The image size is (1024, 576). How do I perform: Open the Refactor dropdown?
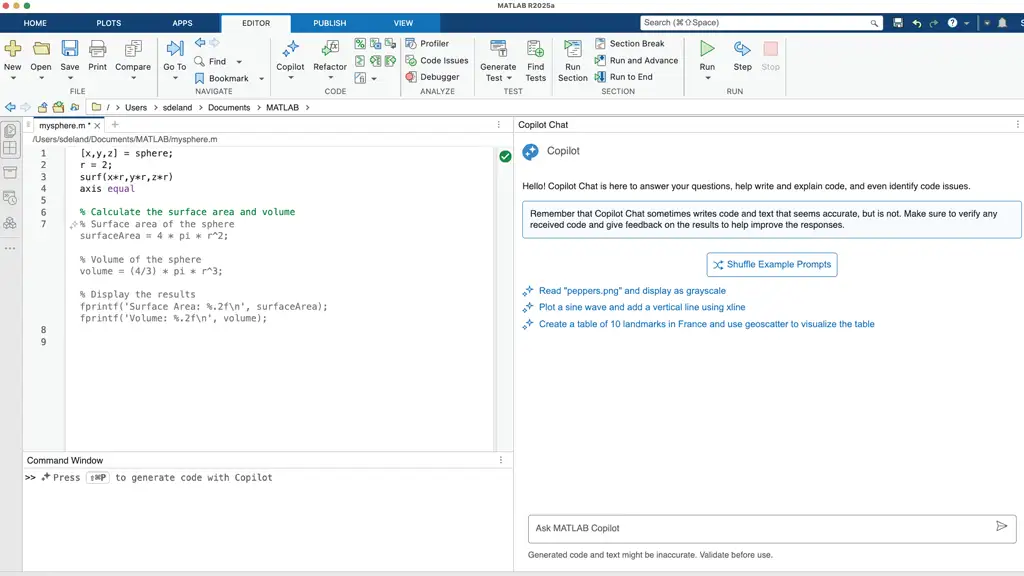pos(330,79)
